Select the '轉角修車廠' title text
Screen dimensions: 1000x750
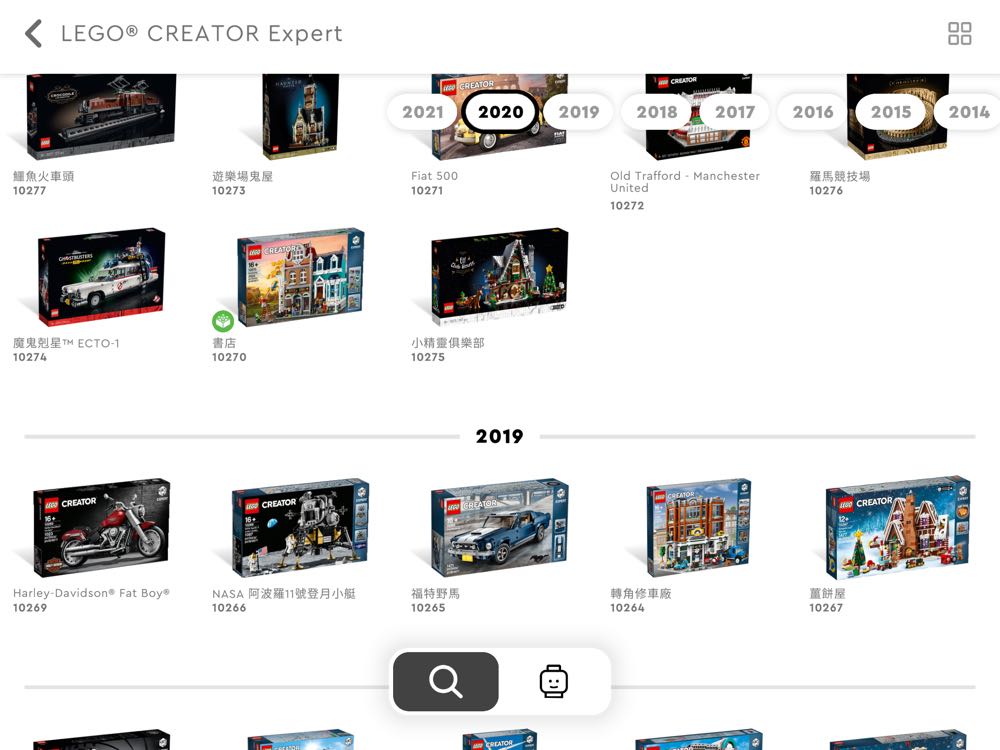(x=640, y=594)
